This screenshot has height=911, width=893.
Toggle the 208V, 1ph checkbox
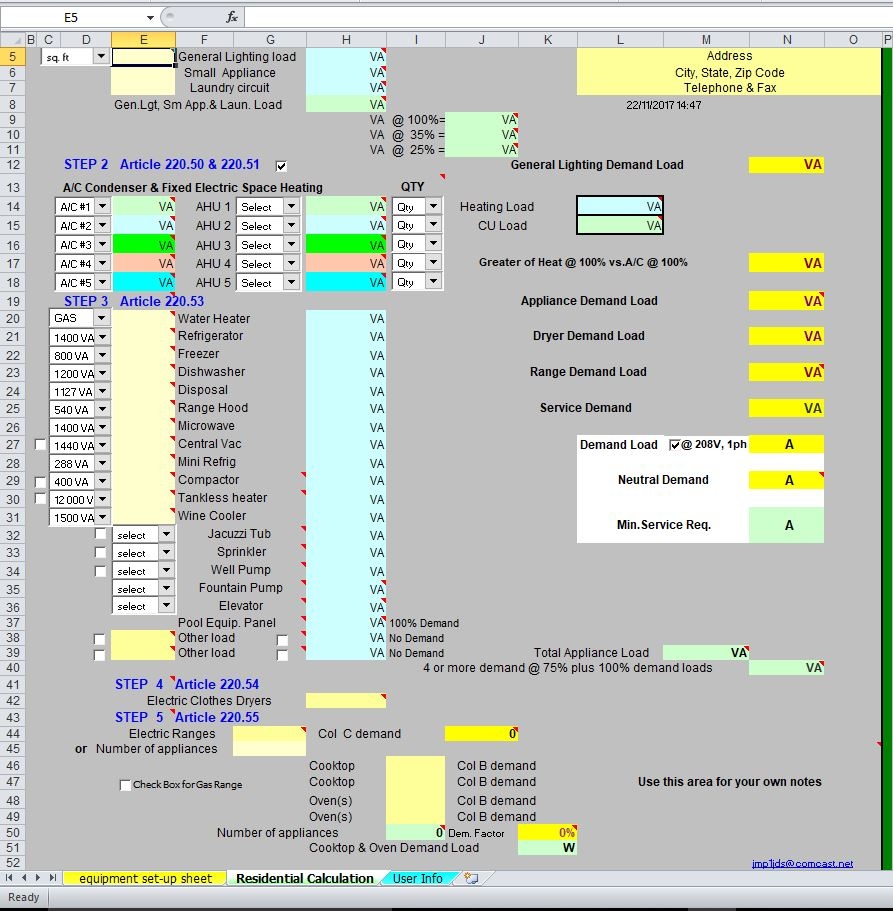point(675,445)
